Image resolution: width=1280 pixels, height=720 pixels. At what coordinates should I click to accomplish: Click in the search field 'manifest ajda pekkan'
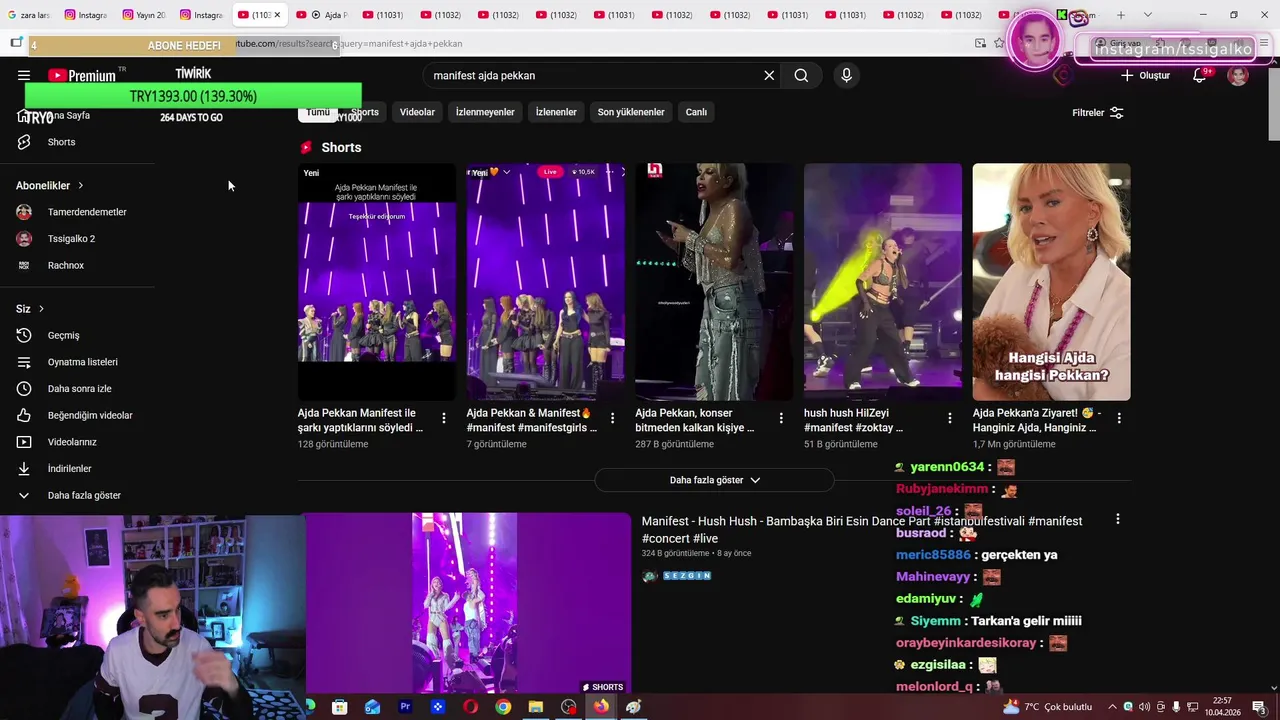595,75
